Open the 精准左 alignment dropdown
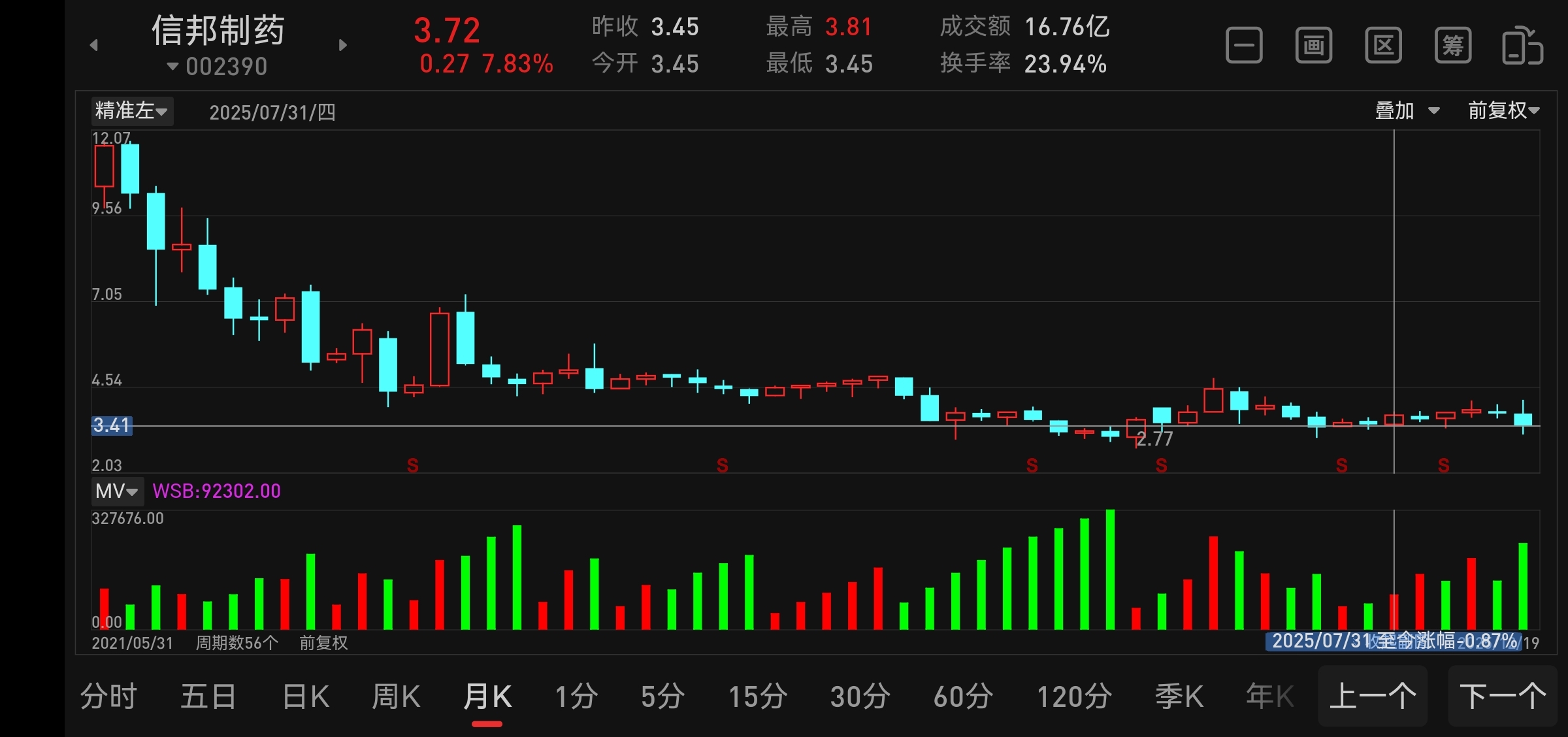This screenshot has width=1568, height=737. [131, 111]
